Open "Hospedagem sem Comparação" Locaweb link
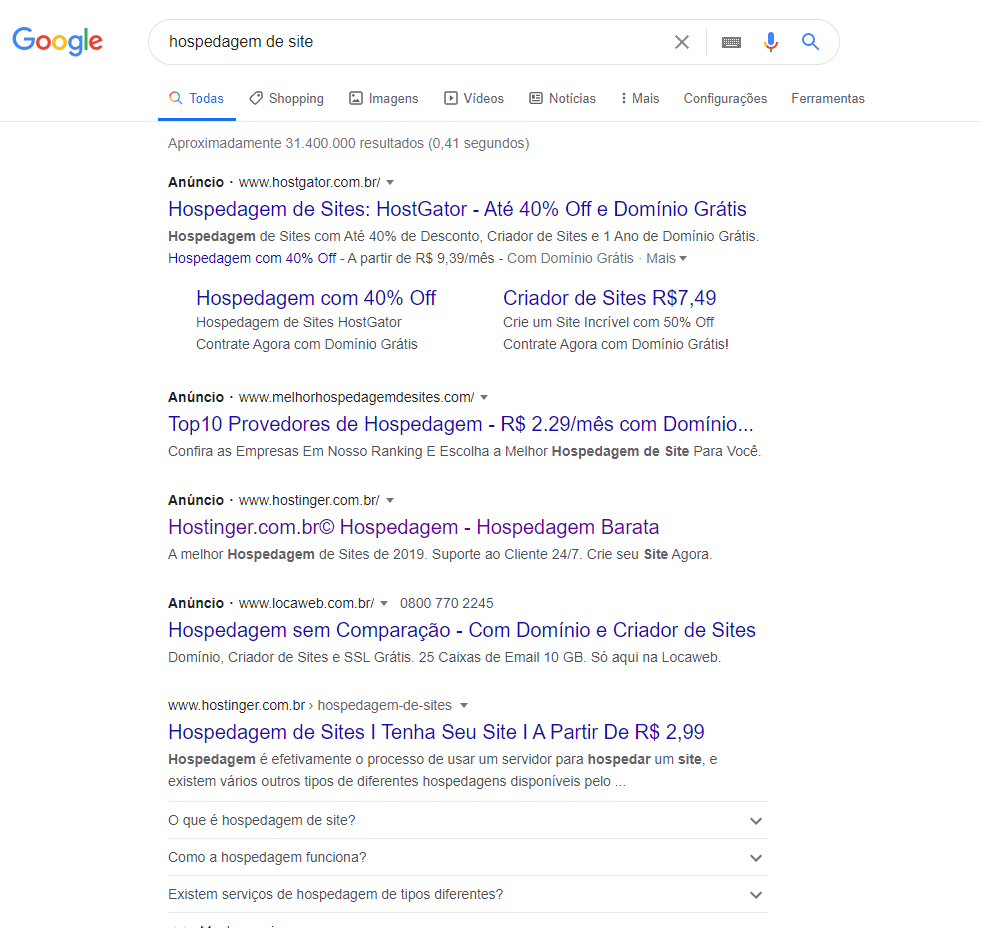 [x=462, y=630]
